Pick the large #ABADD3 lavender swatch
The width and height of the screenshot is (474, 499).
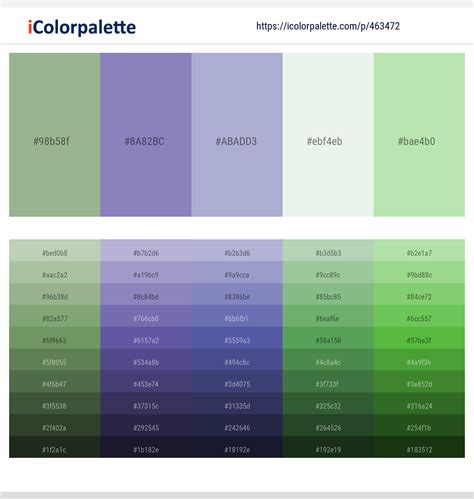coord(237,135)
